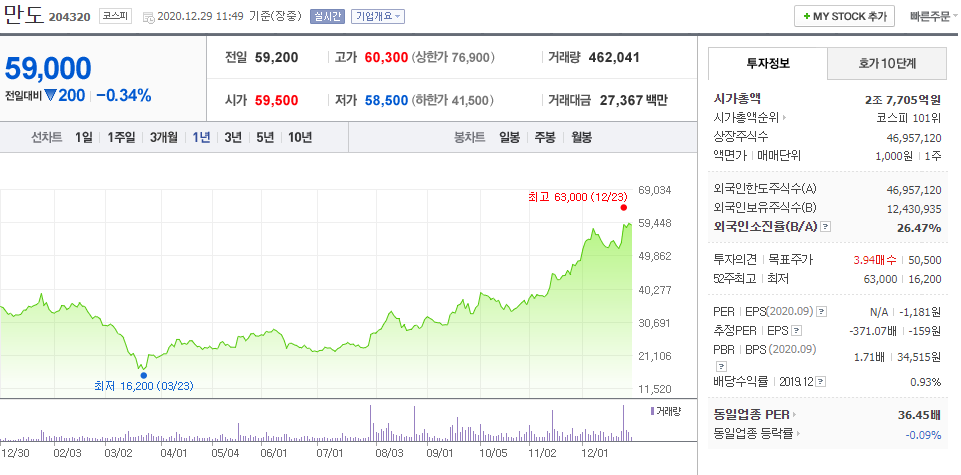Select the 10년 line chart period

tap(300, 137)
